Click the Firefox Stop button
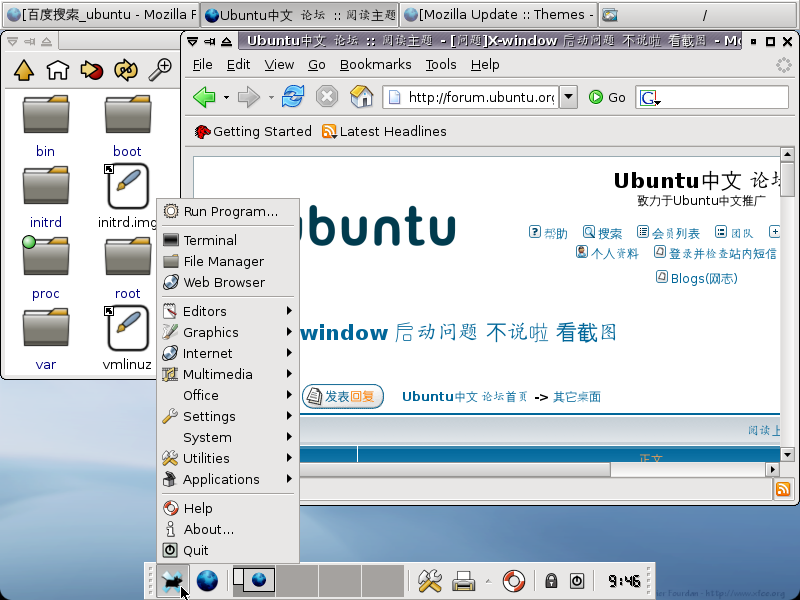The height and width of the screenshot is (600, 800). click(x=327, y=96)
